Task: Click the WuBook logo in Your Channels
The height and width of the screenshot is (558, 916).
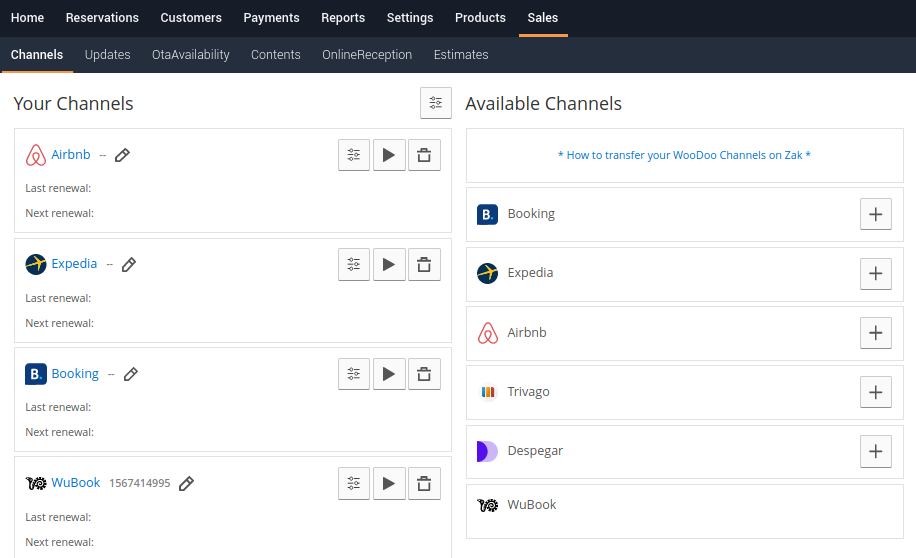Action: [36, 483]
